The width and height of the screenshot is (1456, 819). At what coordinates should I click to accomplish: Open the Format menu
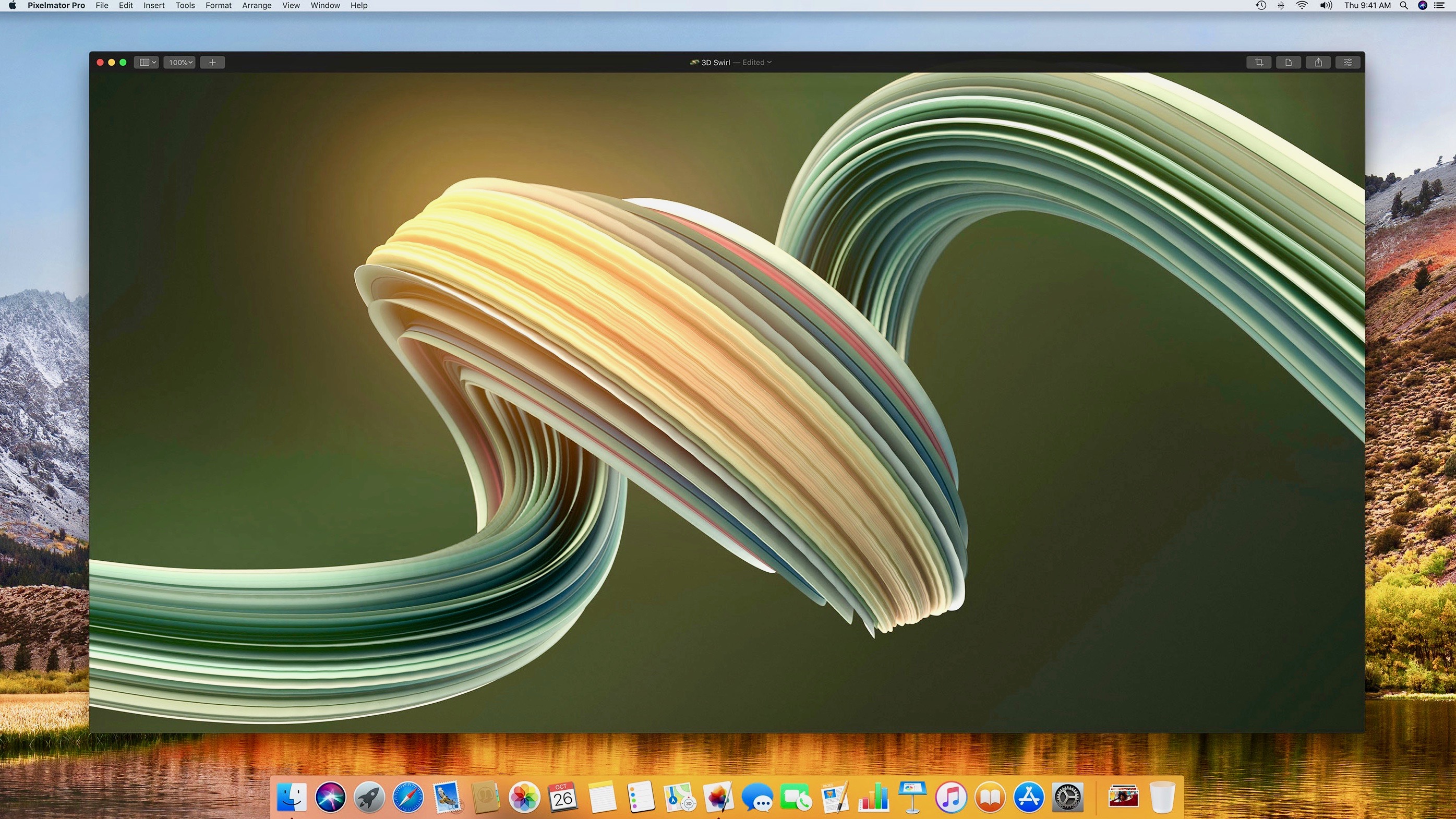(x=218, y=6)
